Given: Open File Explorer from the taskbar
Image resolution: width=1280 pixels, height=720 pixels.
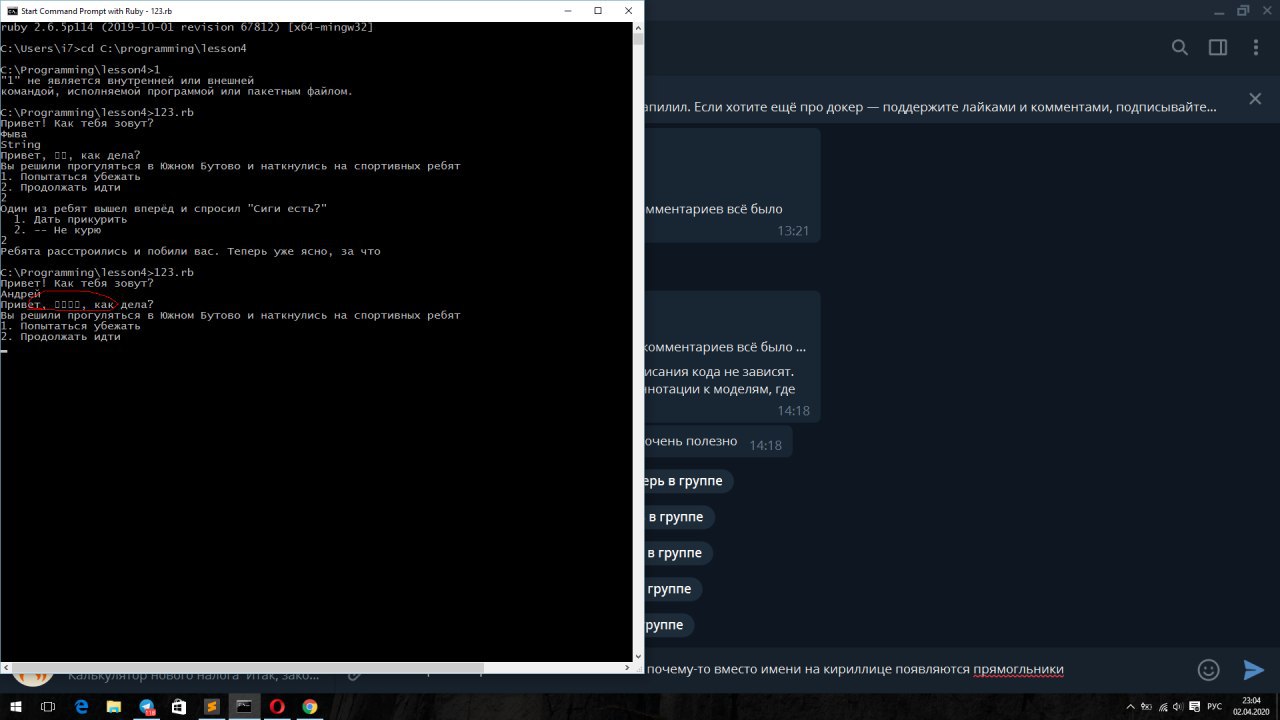Looking at the screenshot, I should [x=114, y=706].
